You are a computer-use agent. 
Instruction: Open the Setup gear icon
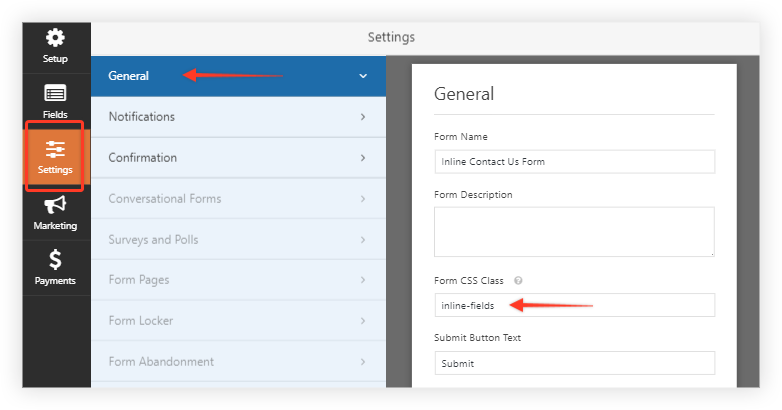(x=55, y=38)
